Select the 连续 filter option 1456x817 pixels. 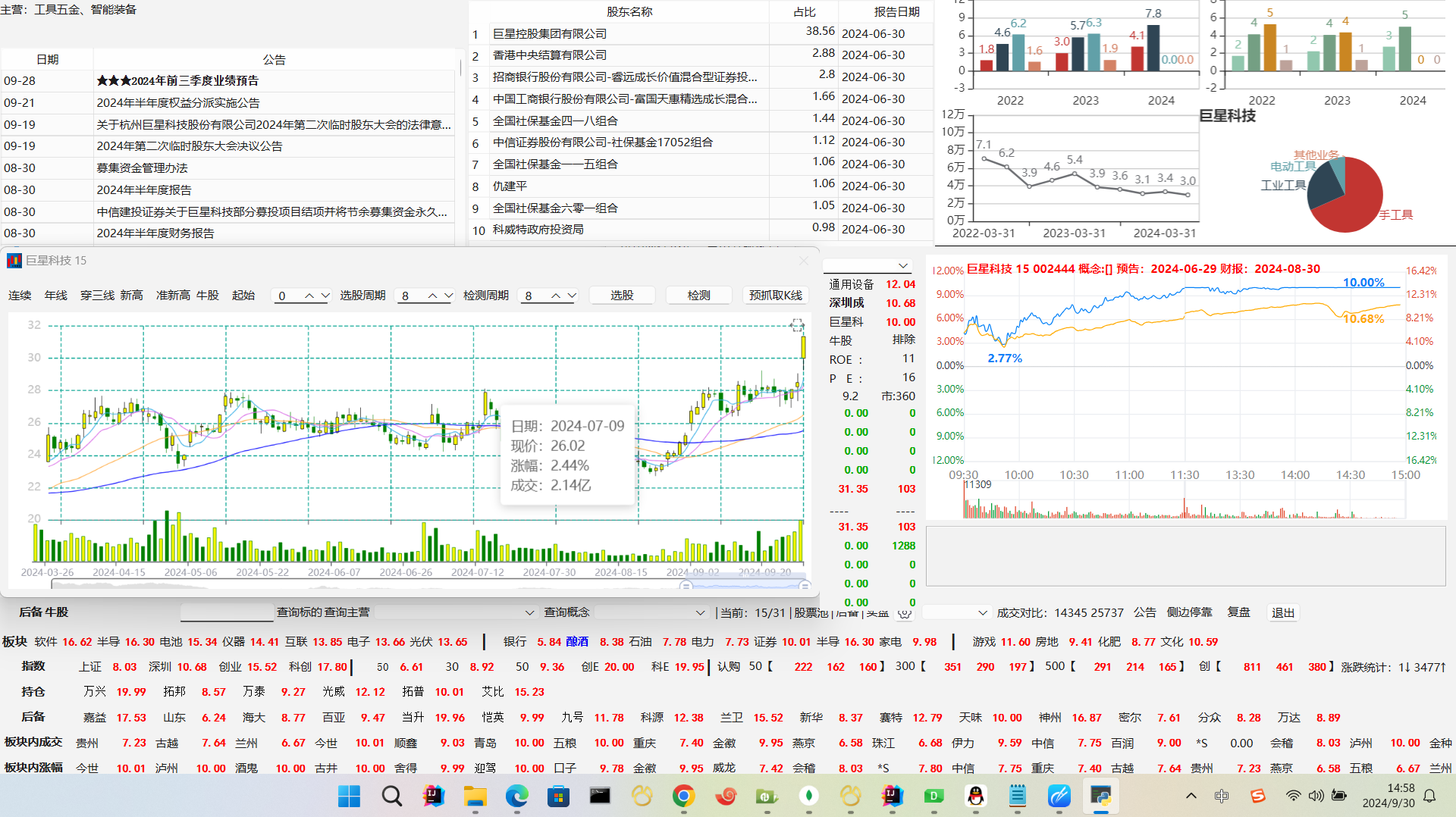(20, 296)
